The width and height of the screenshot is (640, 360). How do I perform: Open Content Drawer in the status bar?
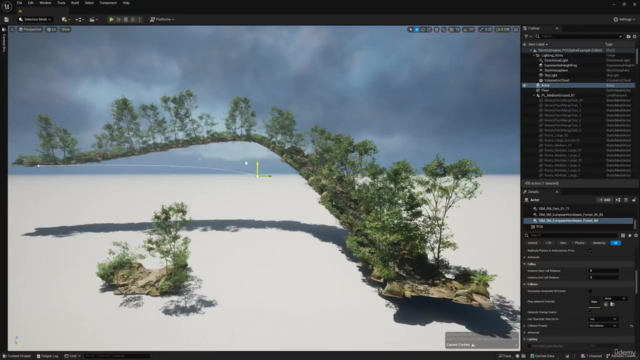pyautogui.click(x=17, y=356)
